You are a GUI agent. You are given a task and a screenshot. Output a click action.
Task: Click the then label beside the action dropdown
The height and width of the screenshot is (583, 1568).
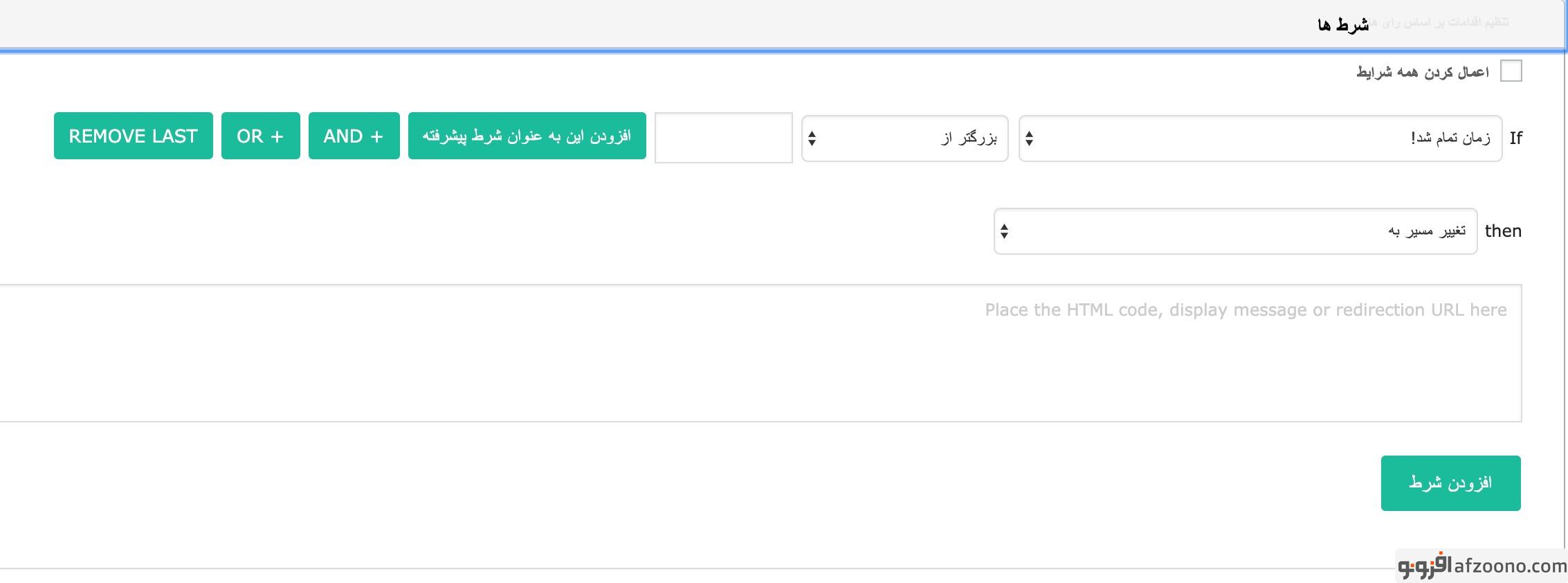click(1503, 231)
